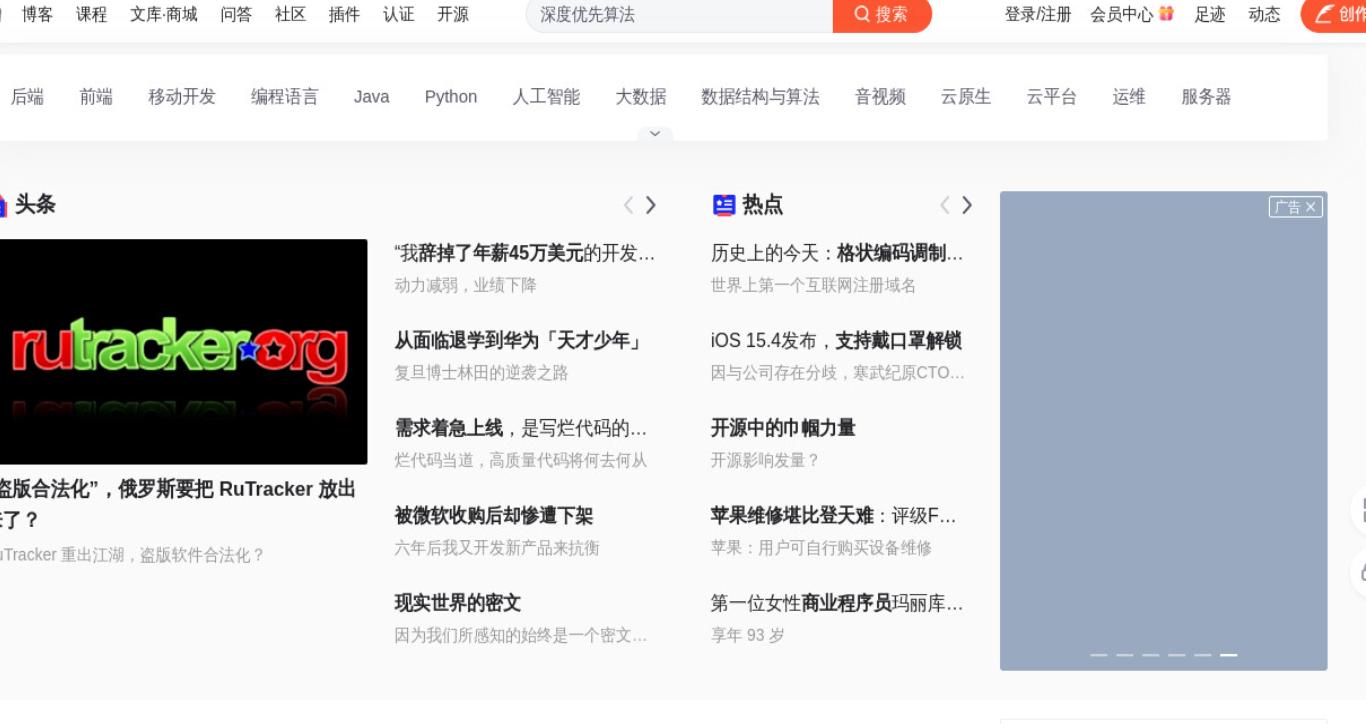Image resolution: width=1366 pixels, height=724 pixels.
Task: Click next arrow in 热点 section
Action: [967, 205]
